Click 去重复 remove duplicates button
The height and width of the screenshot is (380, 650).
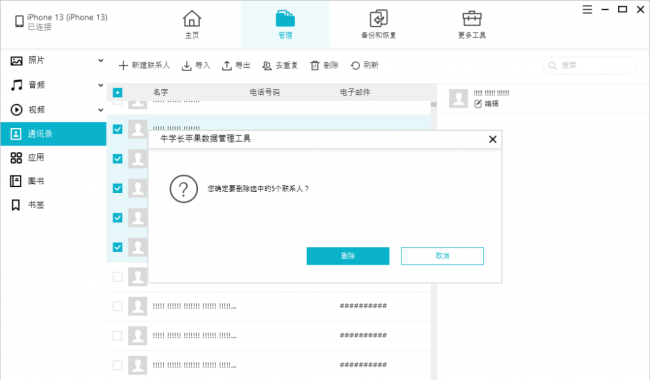(x=280, y=65)
